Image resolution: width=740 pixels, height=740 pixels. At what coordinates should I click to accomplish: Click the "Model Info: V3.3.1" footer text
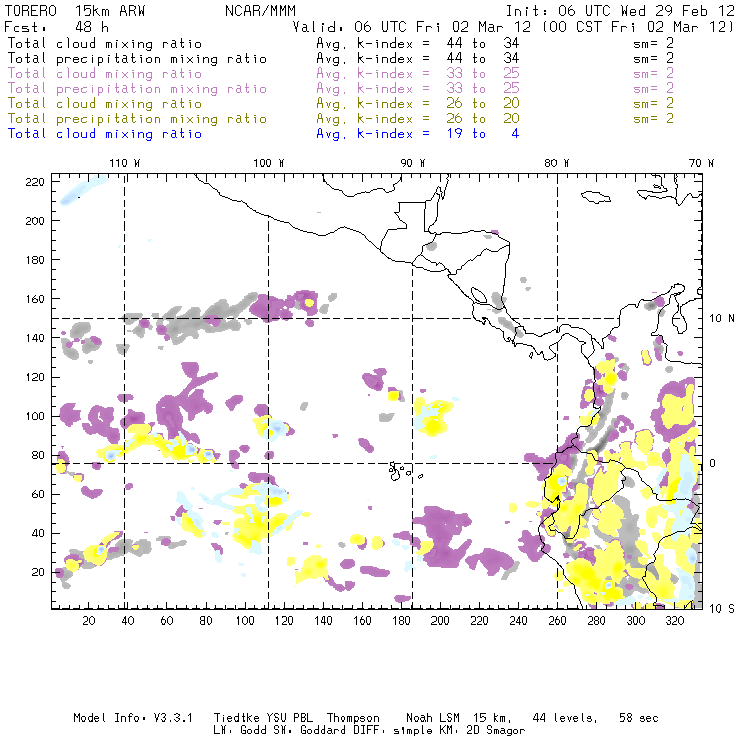pos(133,718)
